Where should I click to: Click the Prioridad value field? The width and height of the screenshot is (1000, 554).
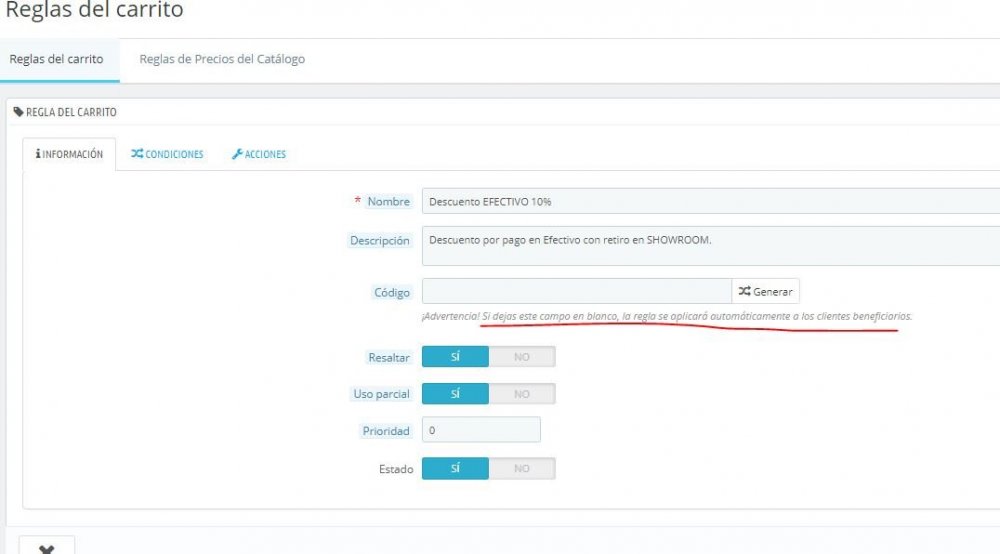click(x=482, y=430)
